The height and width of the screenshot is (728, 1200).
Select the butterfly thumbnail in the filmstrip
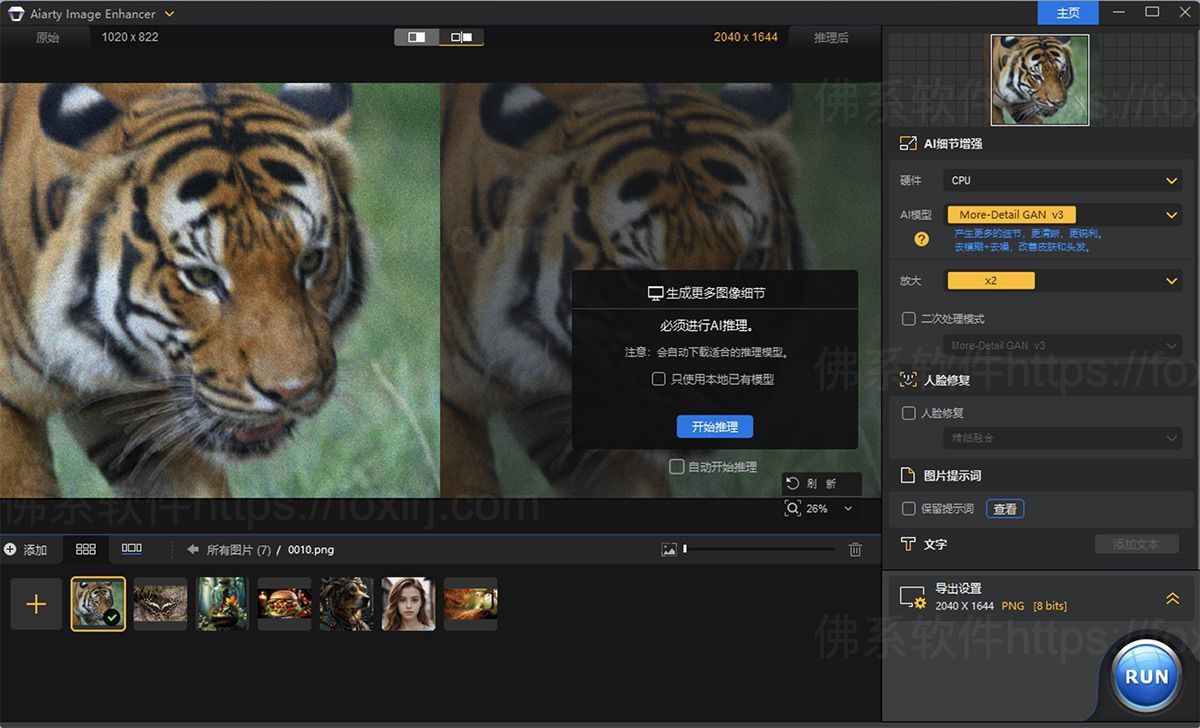tap(159, 603)
